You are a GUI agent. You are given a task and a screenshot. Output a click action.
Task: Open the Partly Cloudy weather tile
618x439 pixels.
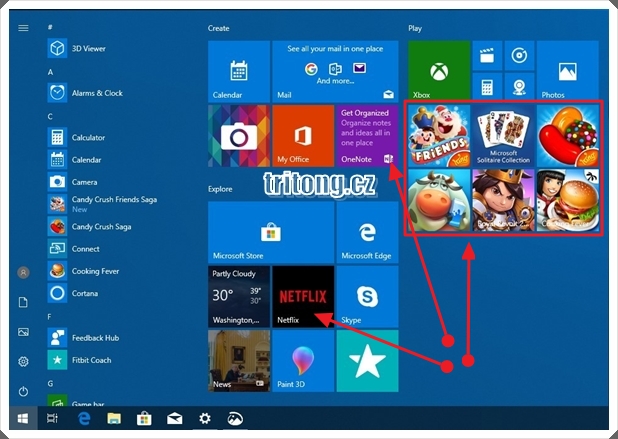tap(239, 296)
